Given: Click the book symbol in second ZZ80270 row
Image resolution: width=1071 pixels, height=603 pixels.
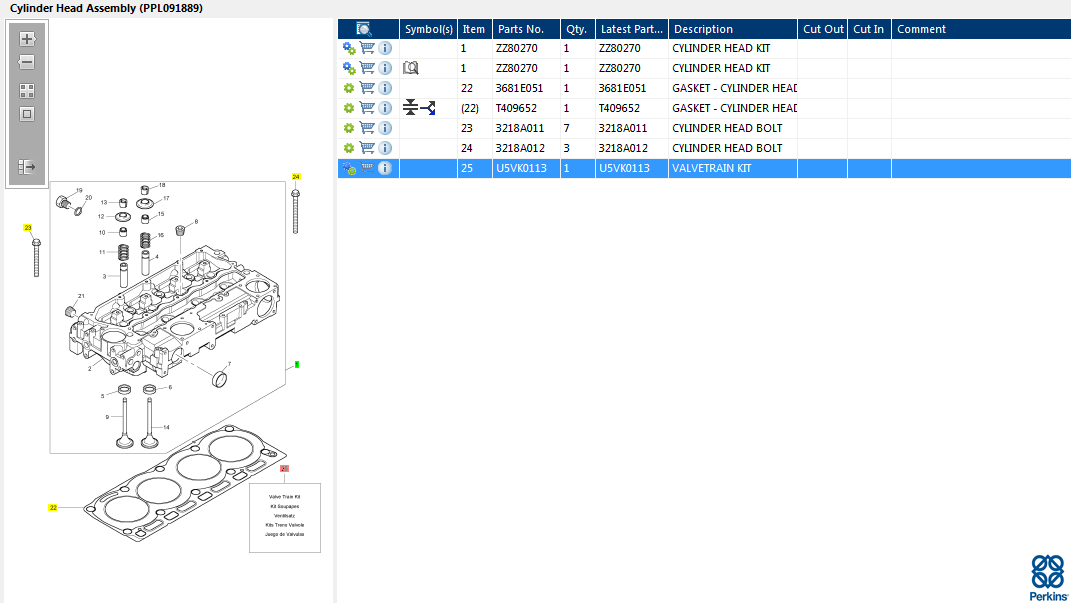Looking at the screenshot, I should (410, 68).
